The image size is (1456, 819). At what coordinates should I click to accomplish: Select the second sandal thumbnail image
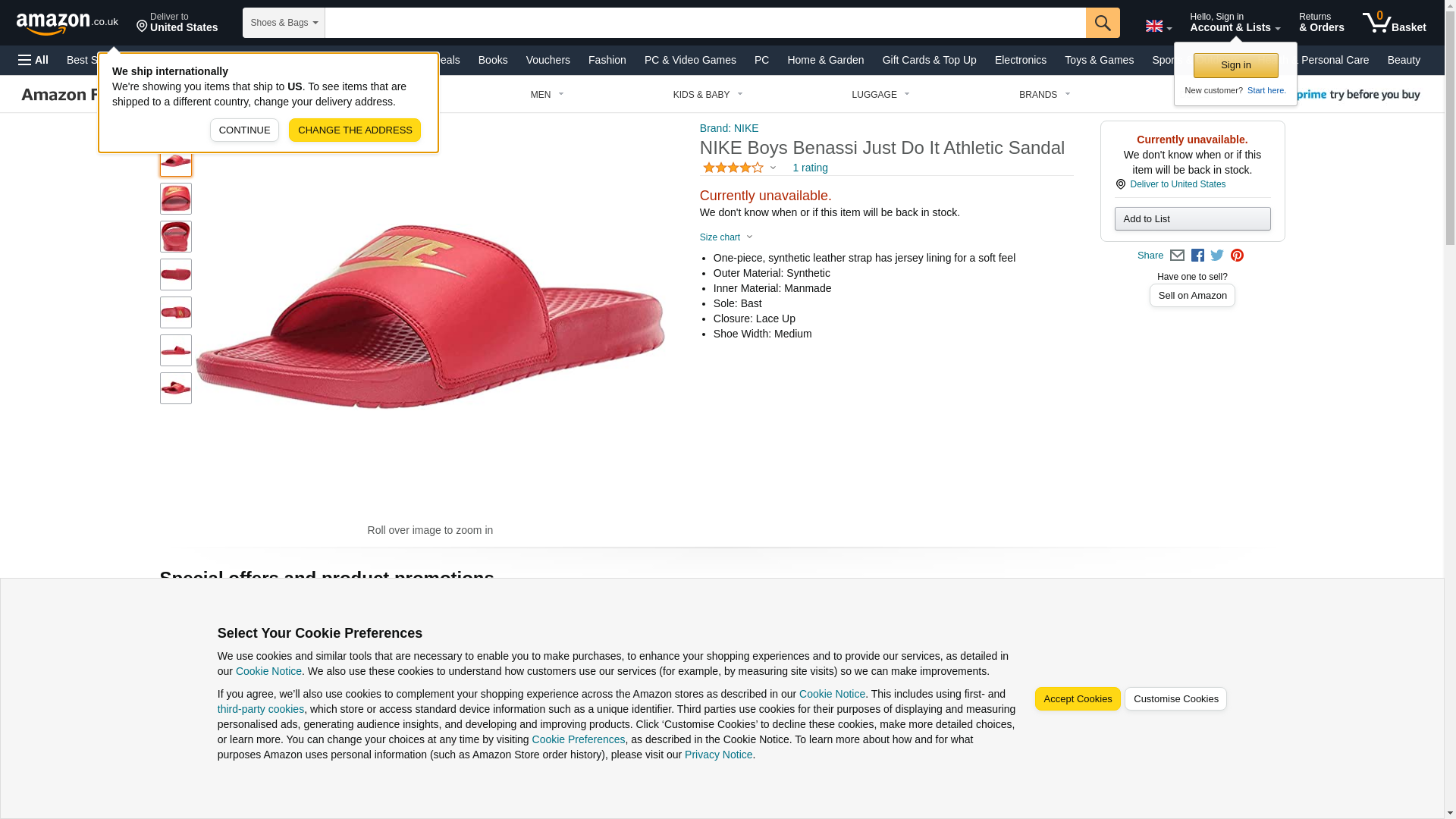pyautogui.click(x=175, y=199)
